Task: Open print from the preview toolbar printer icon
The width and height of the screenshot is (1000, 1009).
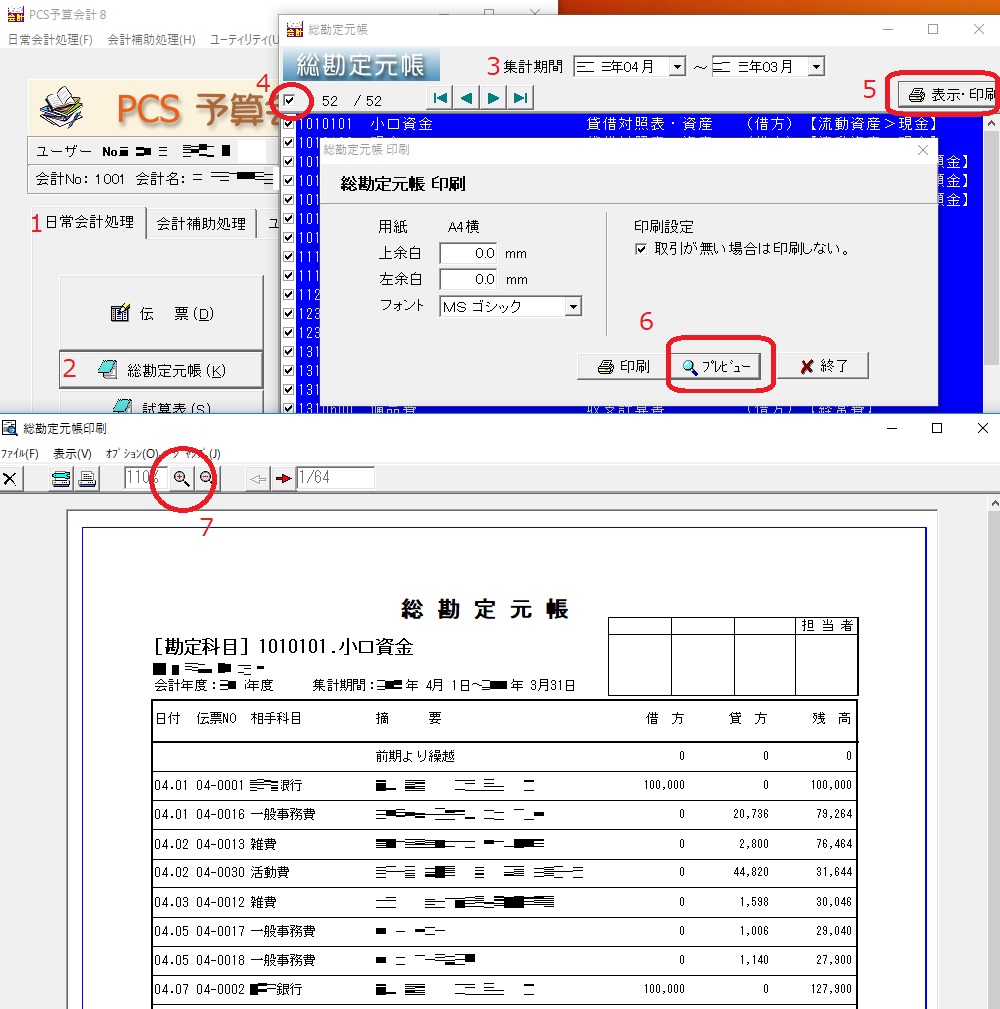Action: point(86,478)
